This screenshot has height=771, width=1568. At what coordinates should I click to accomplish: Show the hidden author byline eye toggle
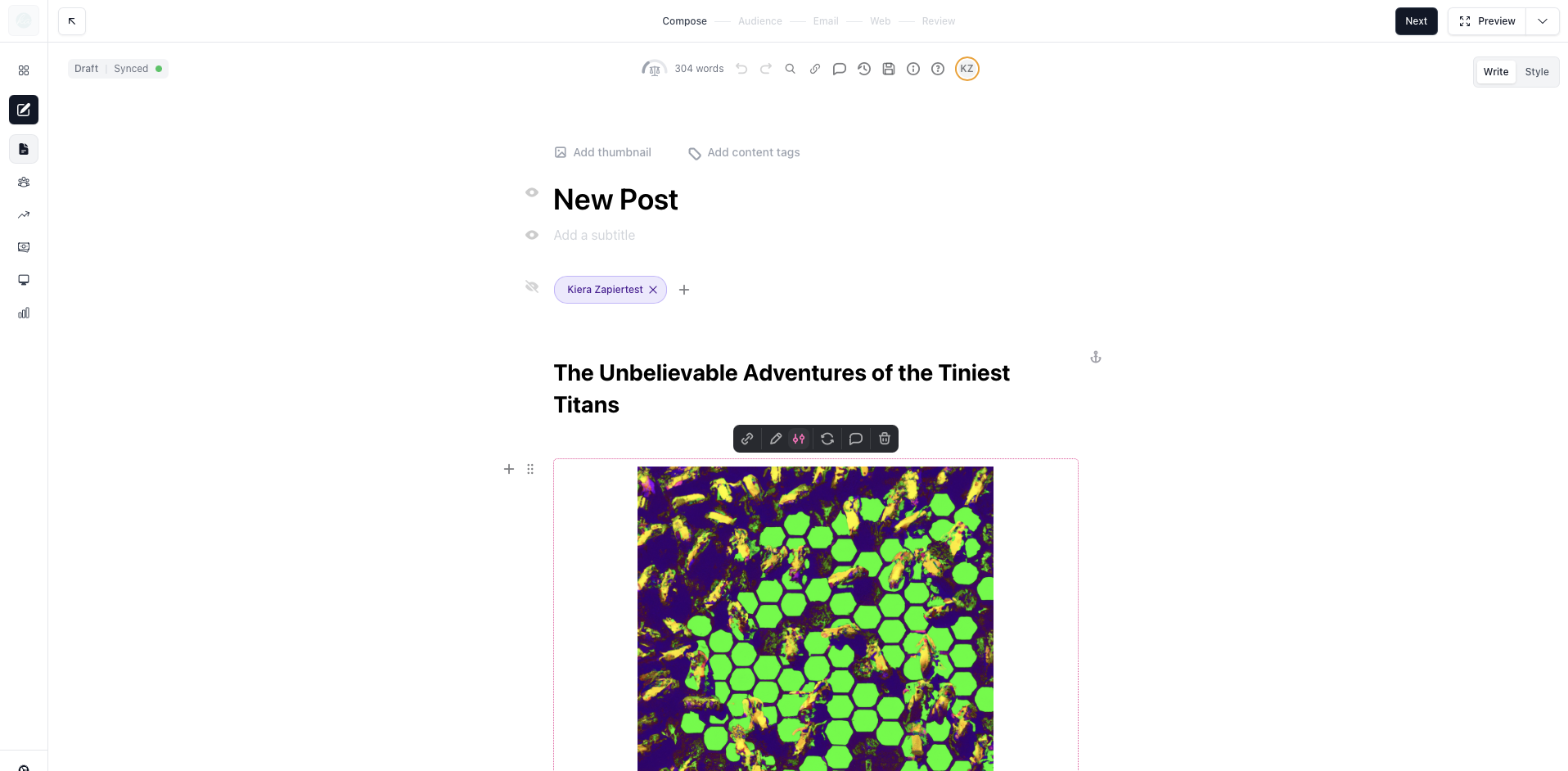(x=531, y=287)
